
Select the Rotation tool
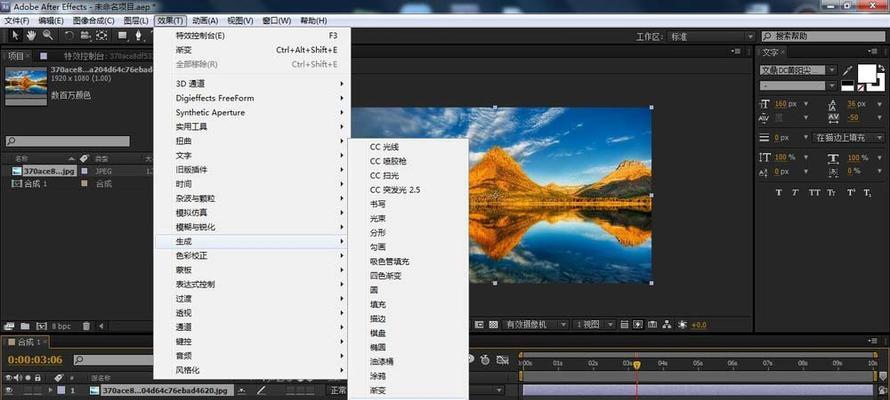pos(69,36)
